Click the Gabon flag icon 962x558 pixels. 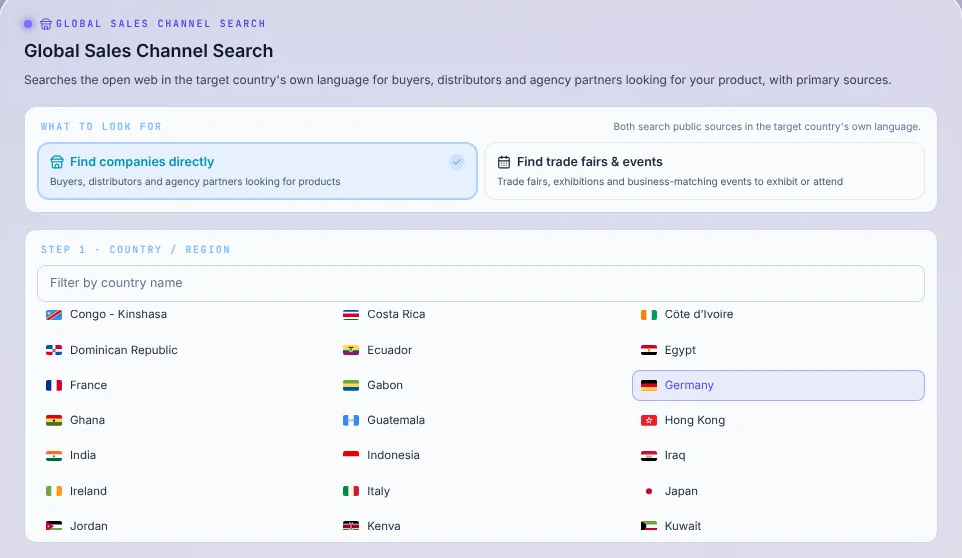click(x=351, y=385)
